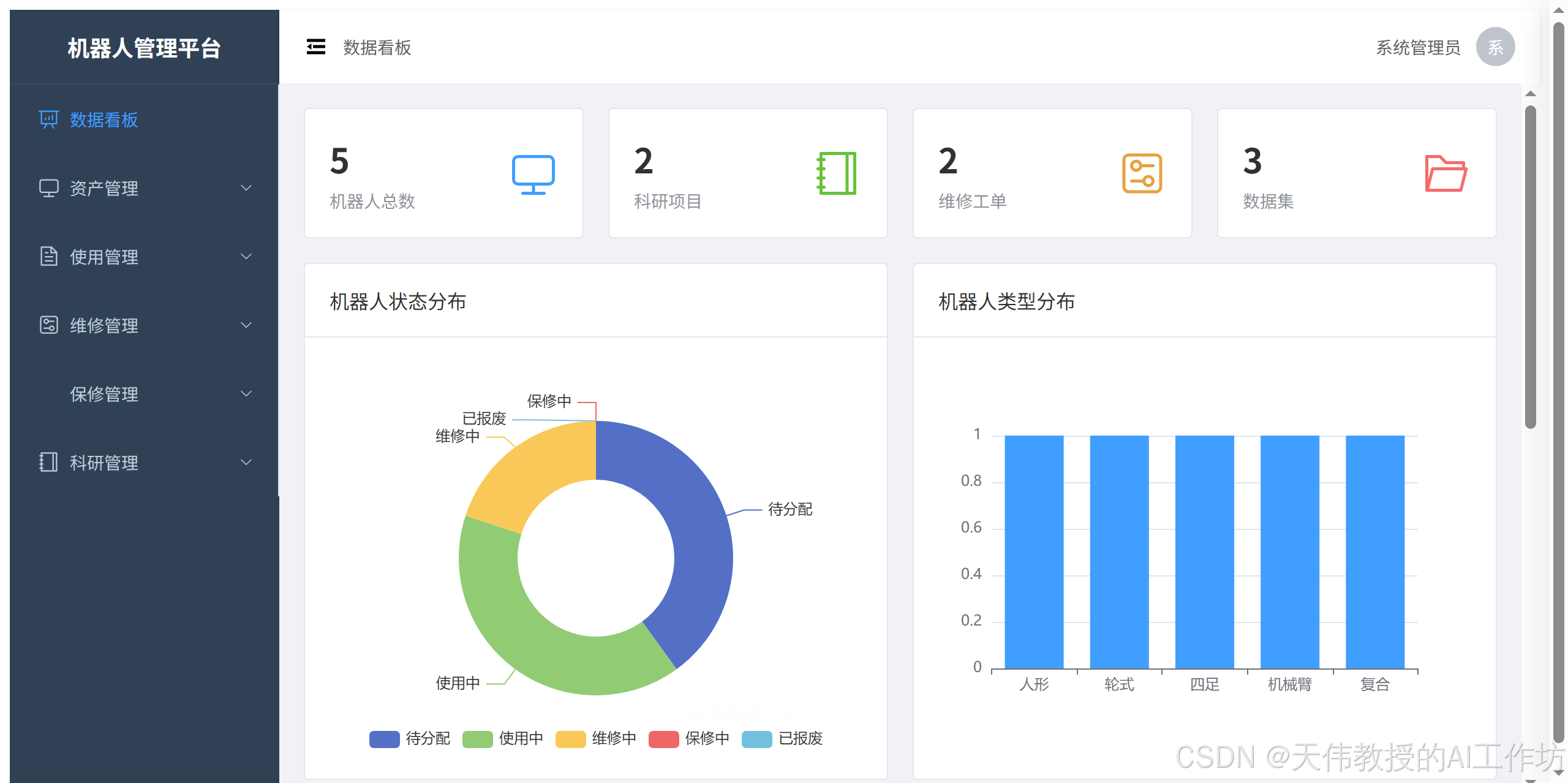Click the 维修中 callout label beside the pie
The width and height of the screenshot is (1568, 783).
coord(458,436)
